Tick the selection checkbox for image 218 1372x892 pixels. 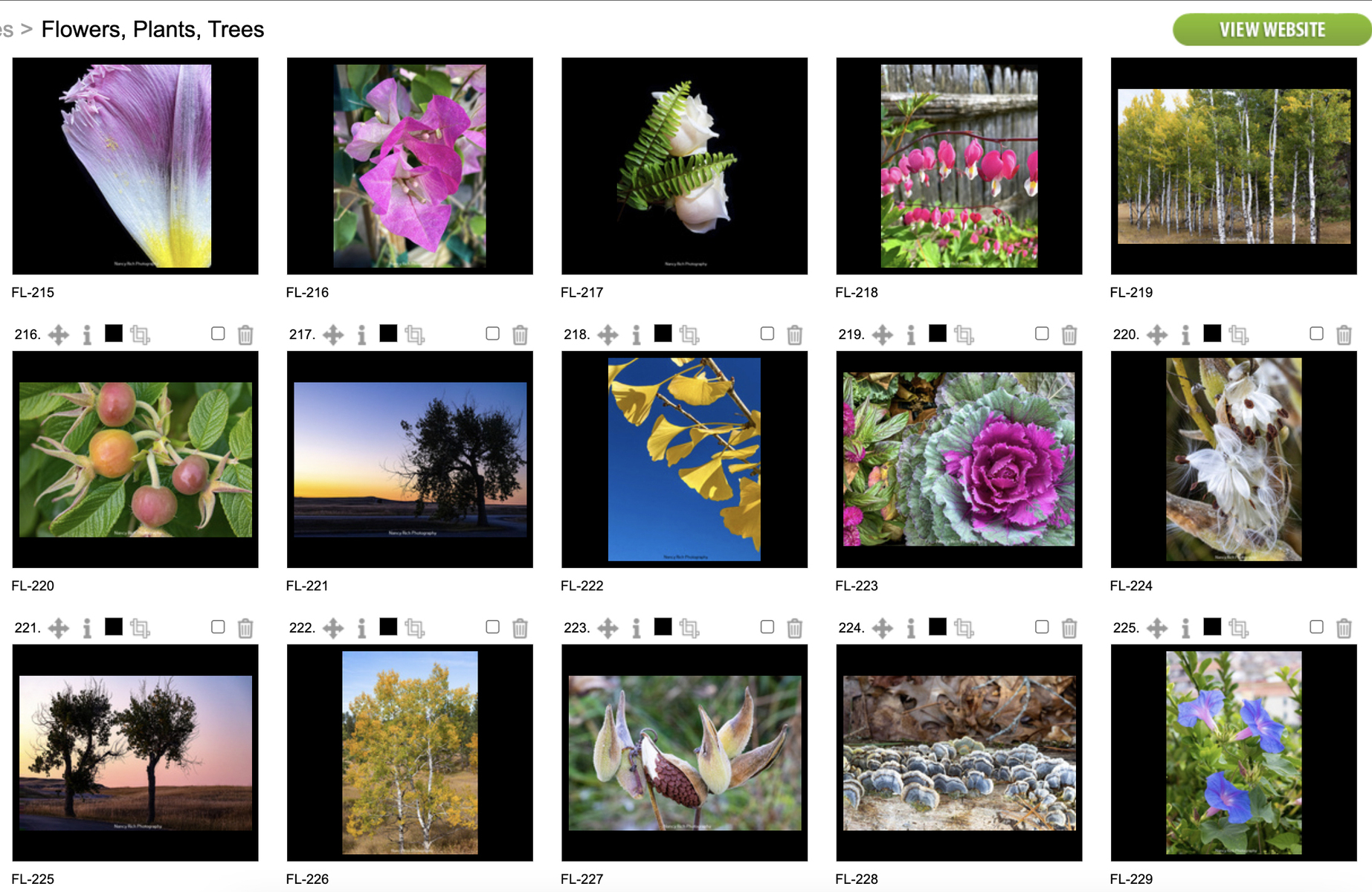click(x=767, y=334)
